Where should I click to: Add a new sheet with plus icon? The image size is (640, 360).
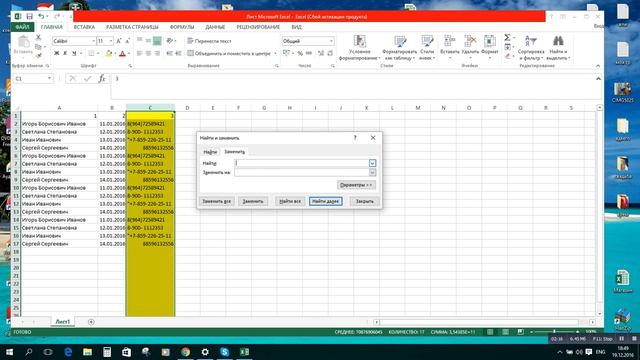91,322
